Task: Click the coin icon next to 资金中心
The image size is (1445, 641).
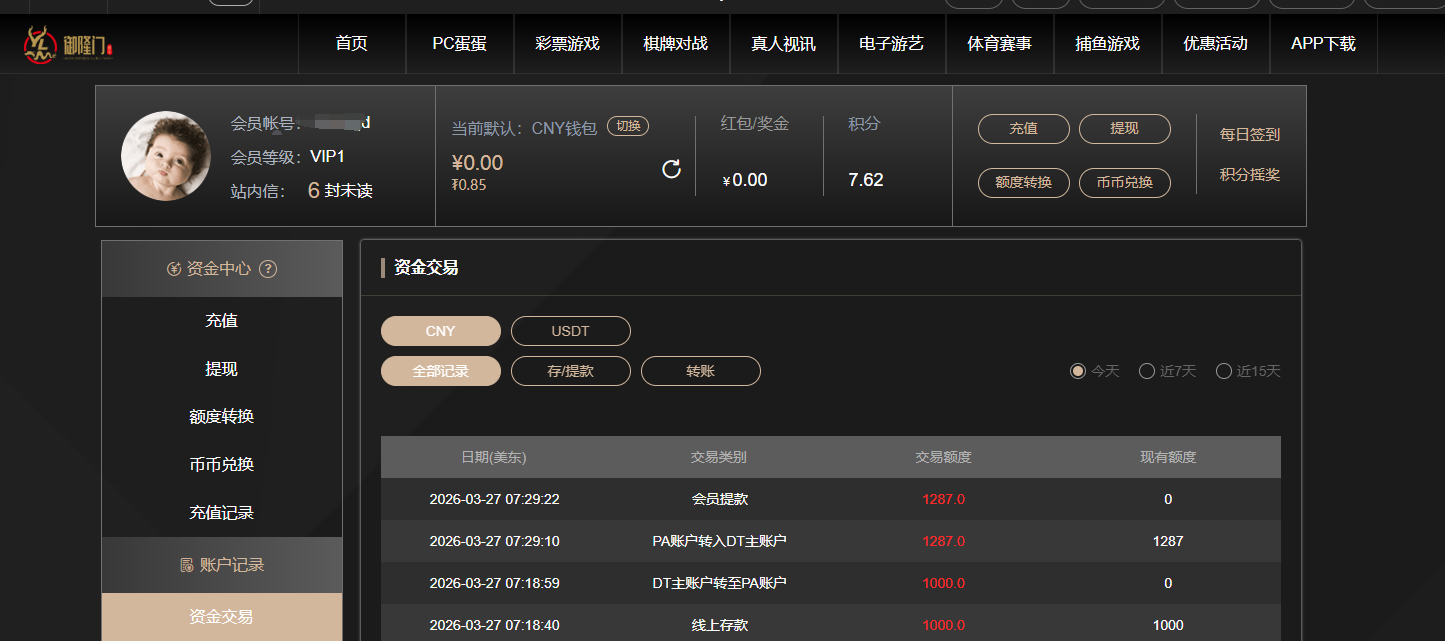Action: coord(174,269)
